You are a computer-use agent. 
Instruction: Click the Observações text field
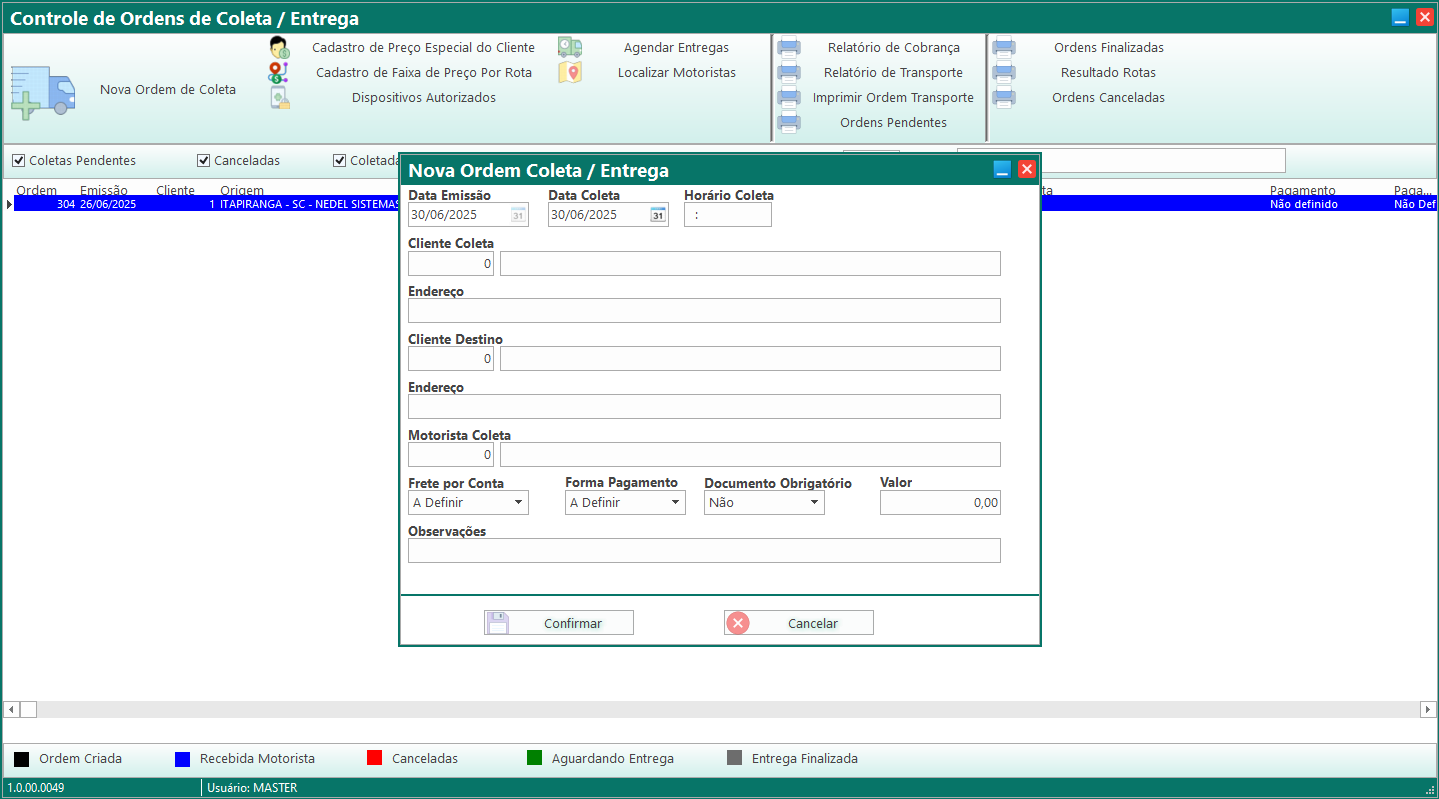pyautogui.click(x=703, y=551)
